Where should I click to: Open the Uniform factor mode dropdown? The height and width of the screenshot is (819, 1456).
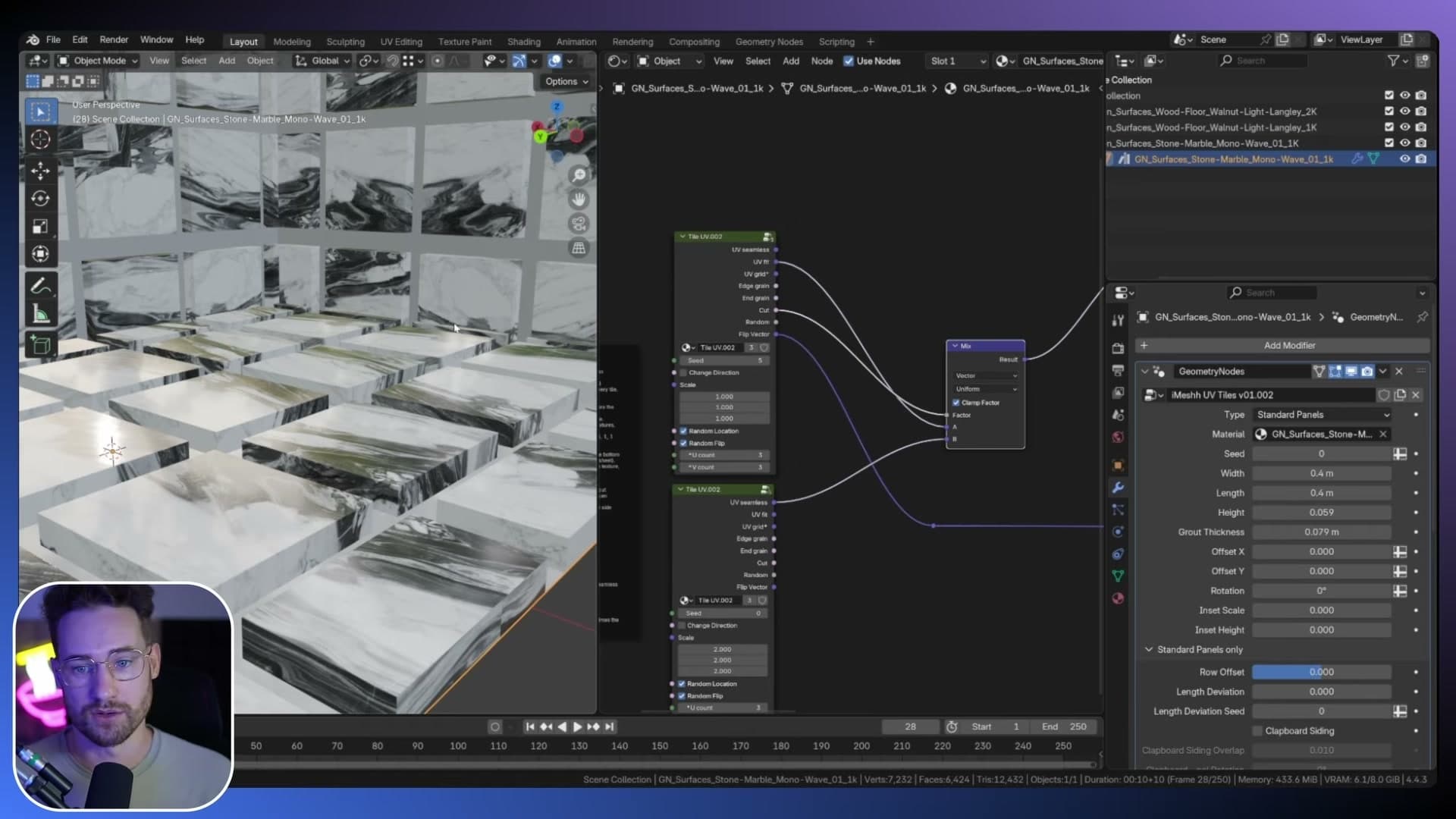(986, 389)
